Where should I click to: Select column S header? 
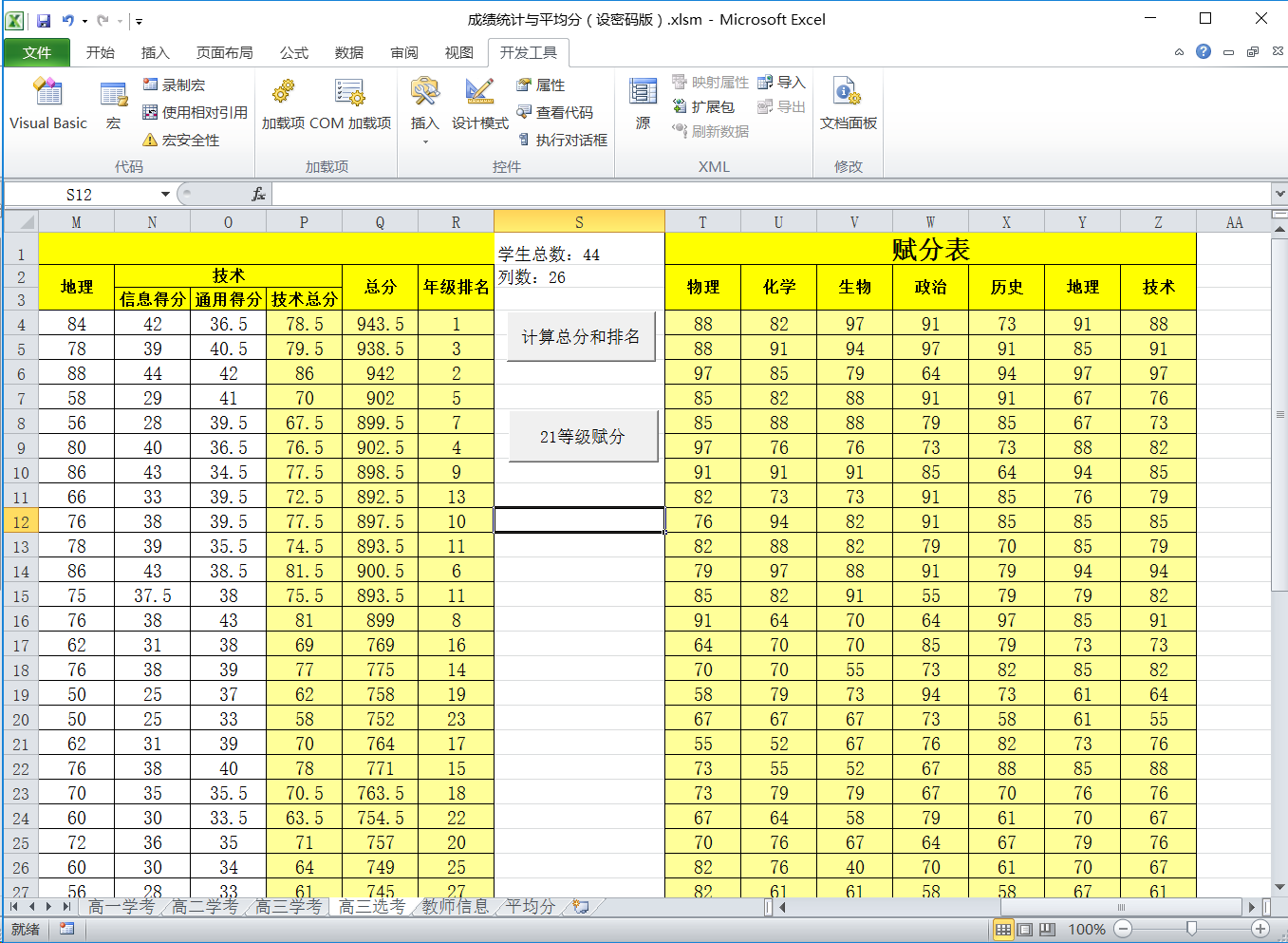[x=579, y=222]
